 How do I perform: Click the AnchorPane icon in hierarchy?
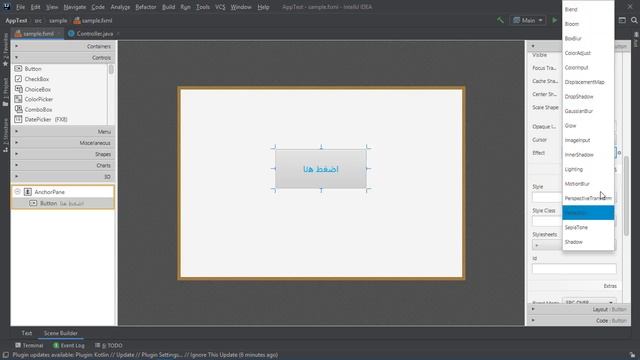pos(28,192)
